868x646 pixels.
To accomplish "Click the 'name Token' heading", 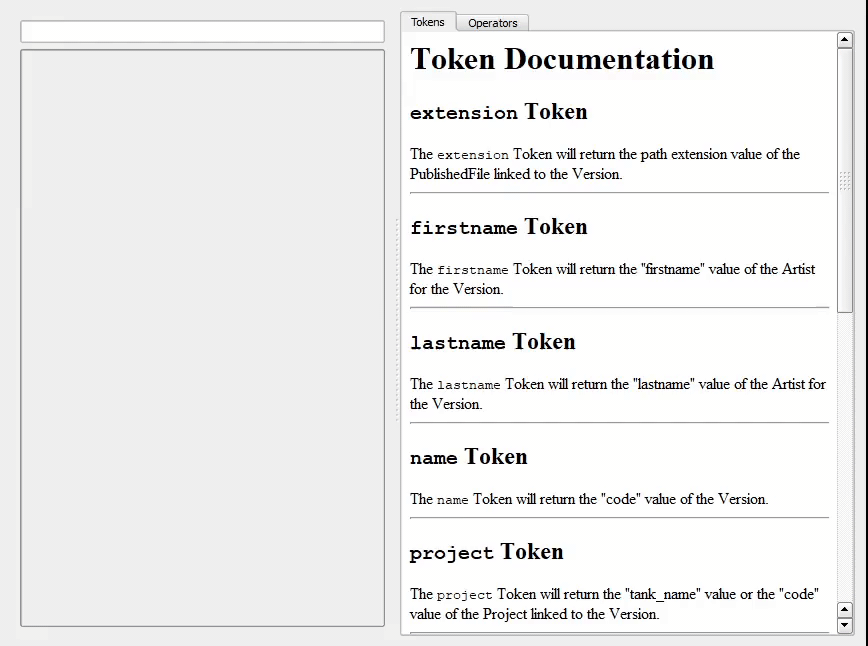I will coord(468,457).
